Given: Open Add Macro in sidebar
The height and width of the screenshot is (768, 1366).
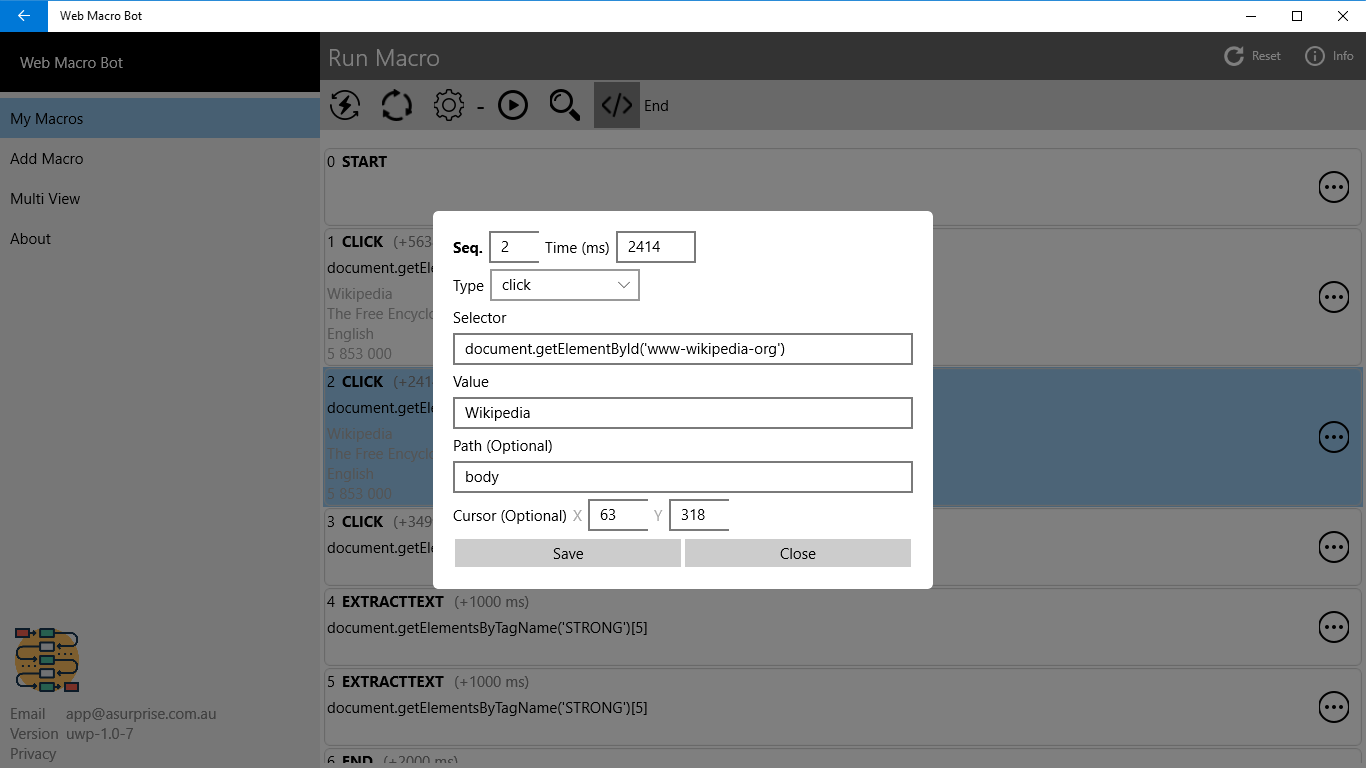Looking at the screenshot, I should pos(160,158).
